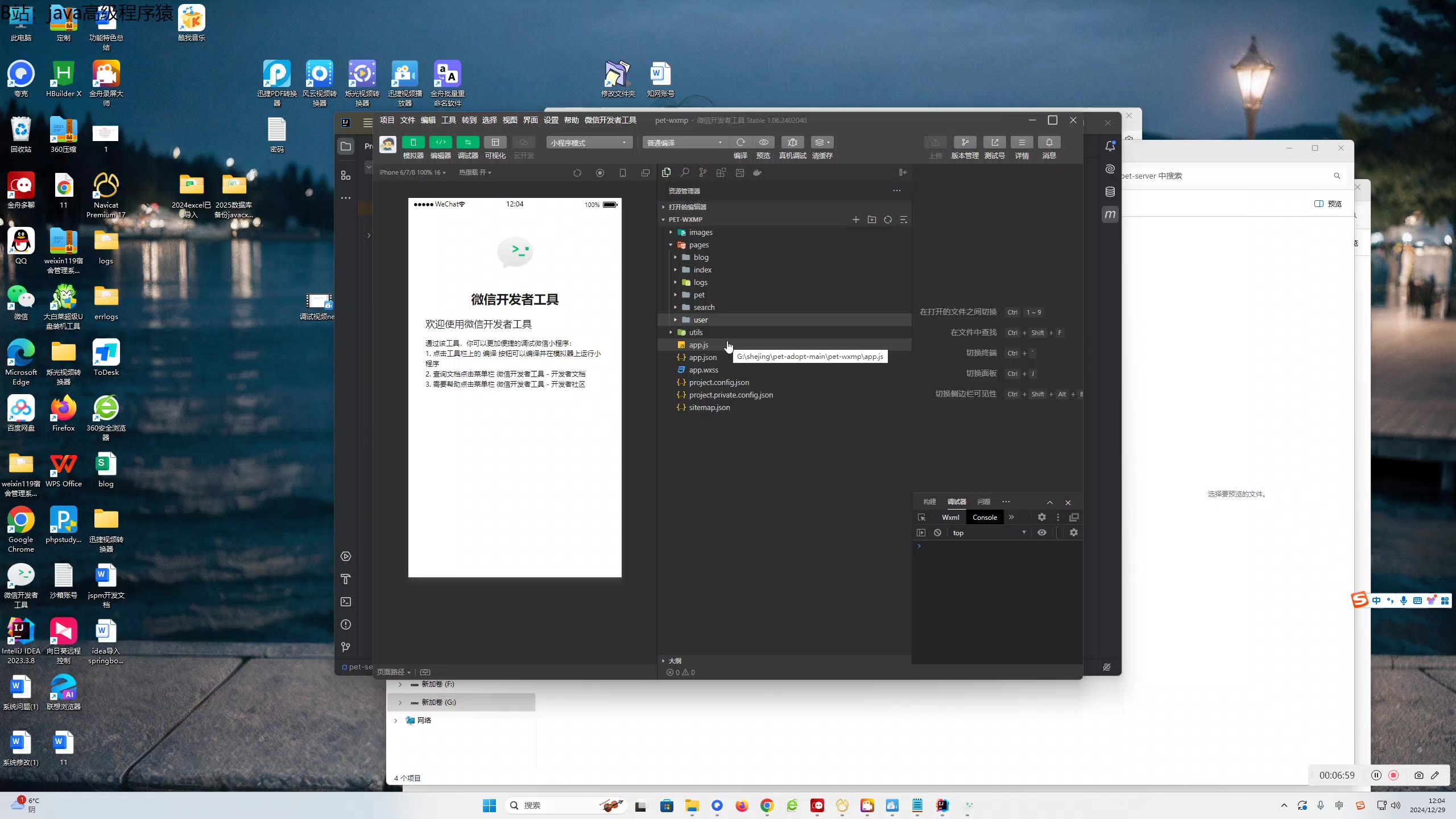Open the top context dropdown in console
Viewport: 1456px width, 819px height.
[989, 533]
